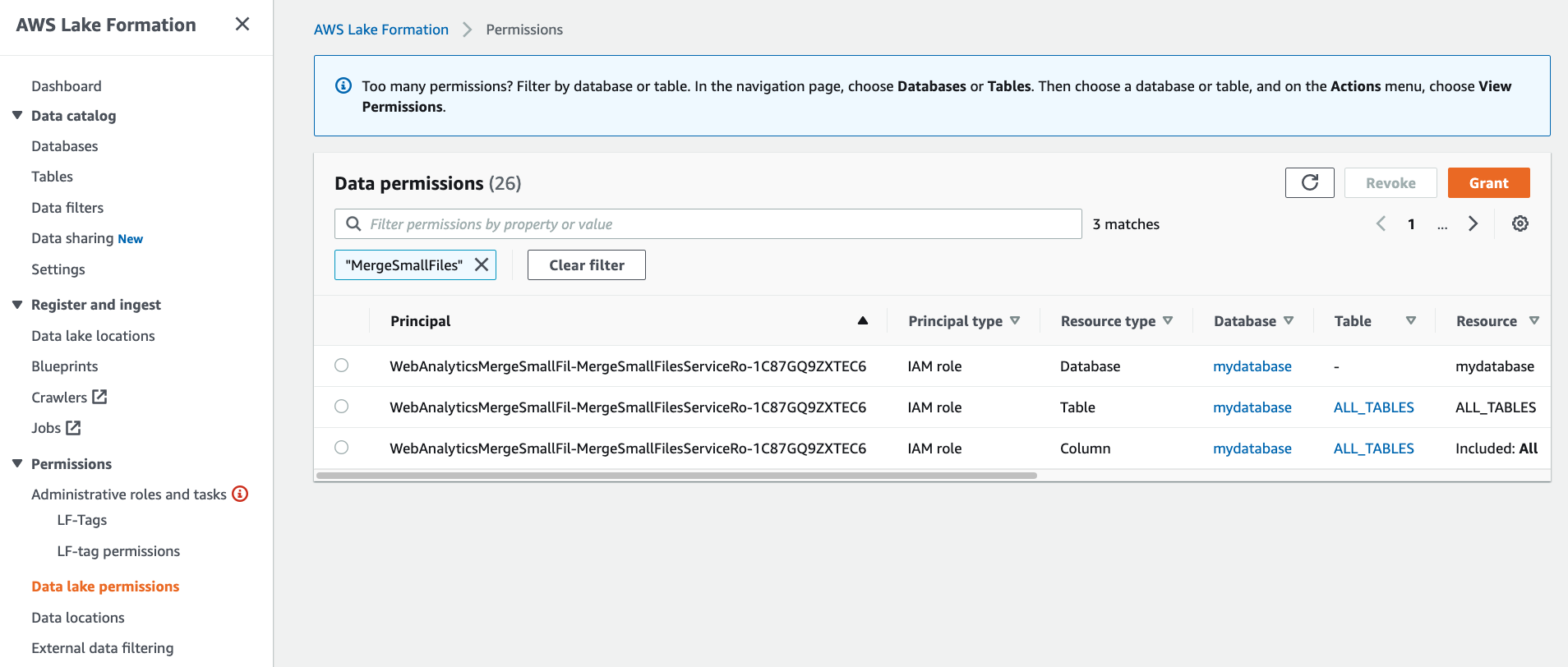1568x667 pixels.
Task: Open table preferences gear icon
Action: [1520, 223]
